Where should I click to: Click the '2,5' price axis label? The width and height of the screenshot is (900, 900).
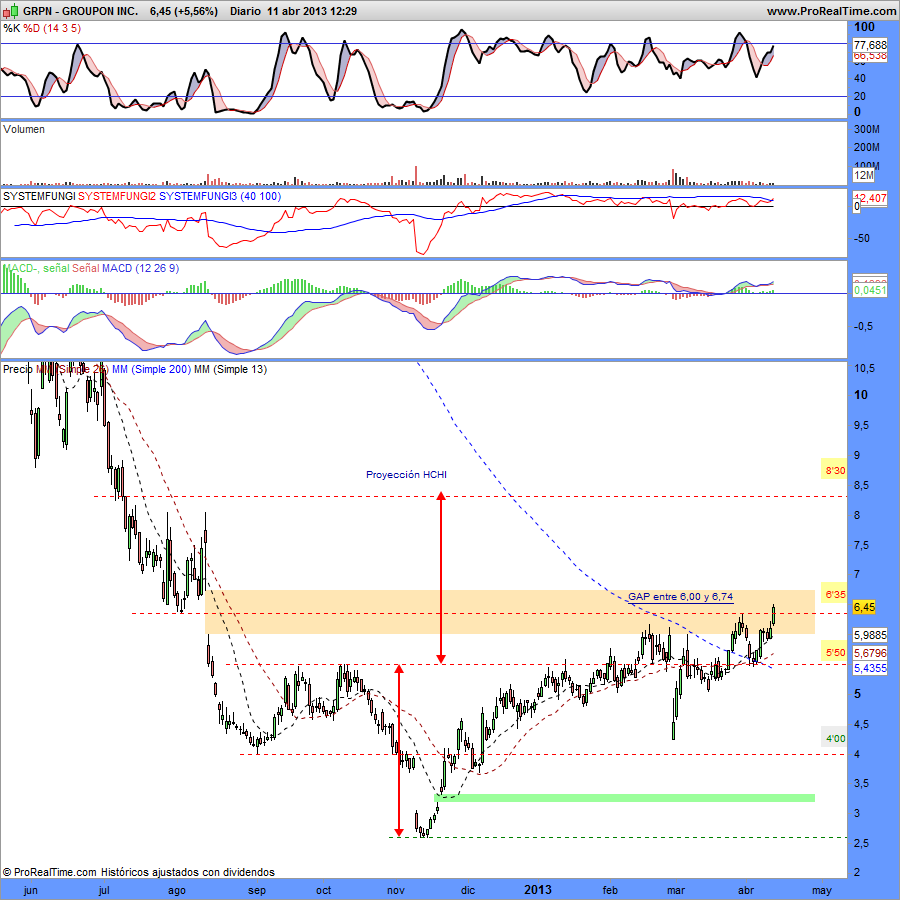pyautogui.click(x=862, y=843)
